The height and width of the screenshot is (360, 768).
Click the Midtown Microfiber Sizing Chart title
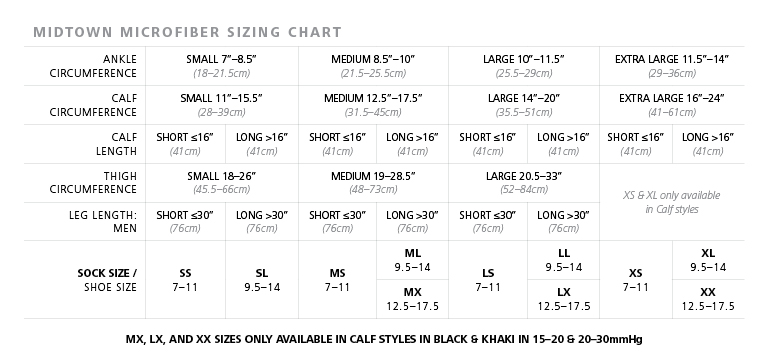[x=187, y=32]
